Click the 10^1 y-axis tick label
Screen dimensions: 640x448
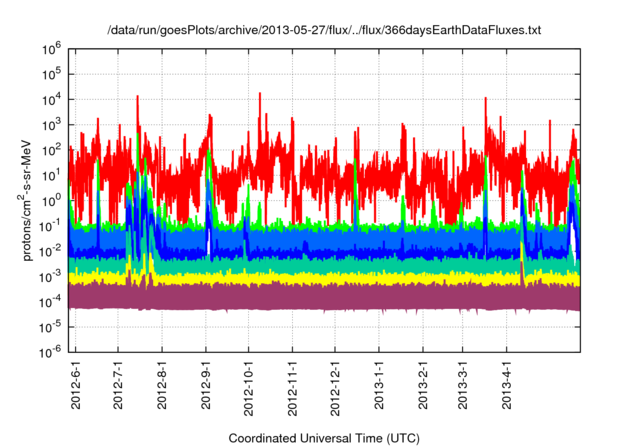coord(51,176)
